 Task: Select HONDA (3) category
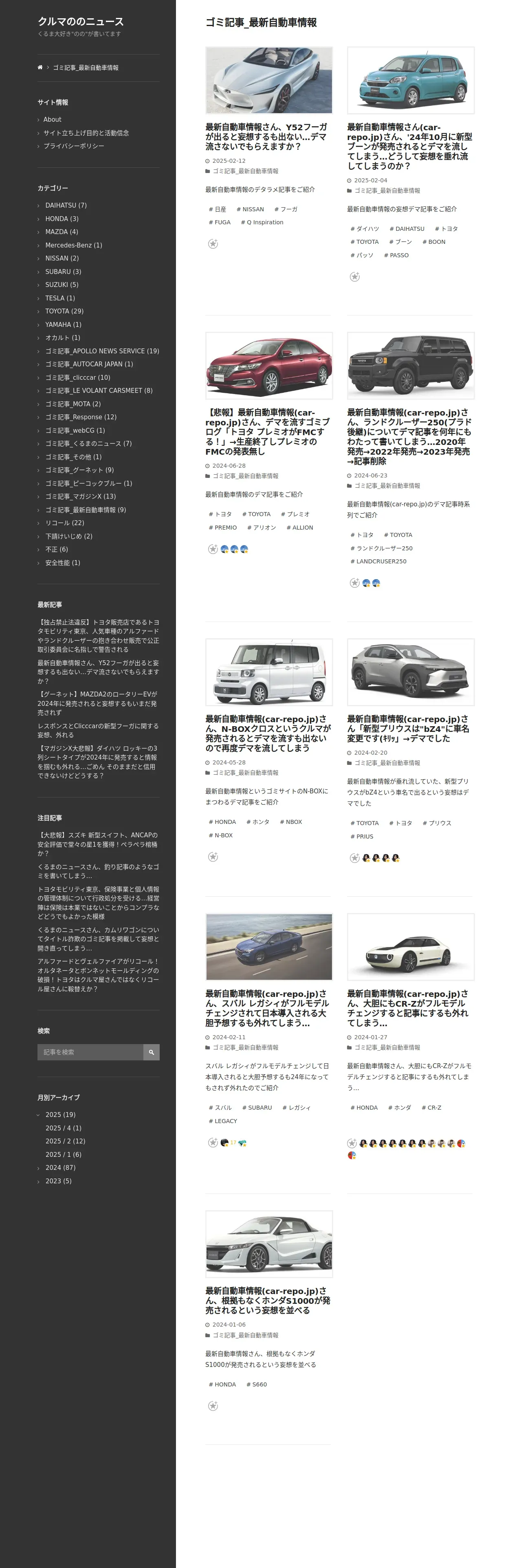pos(62,219)
